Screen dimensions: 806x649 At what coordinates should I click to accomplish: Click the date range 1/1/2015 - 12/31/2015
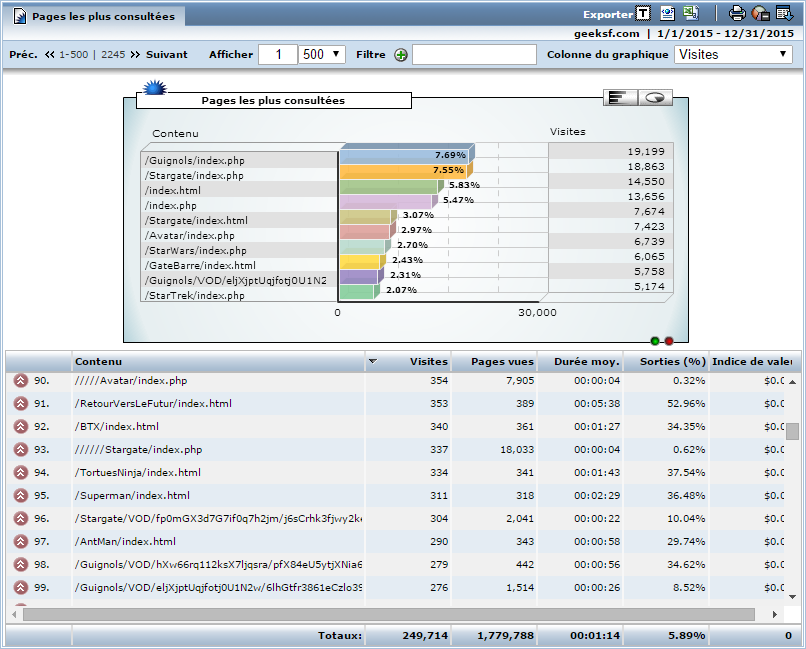725,33
